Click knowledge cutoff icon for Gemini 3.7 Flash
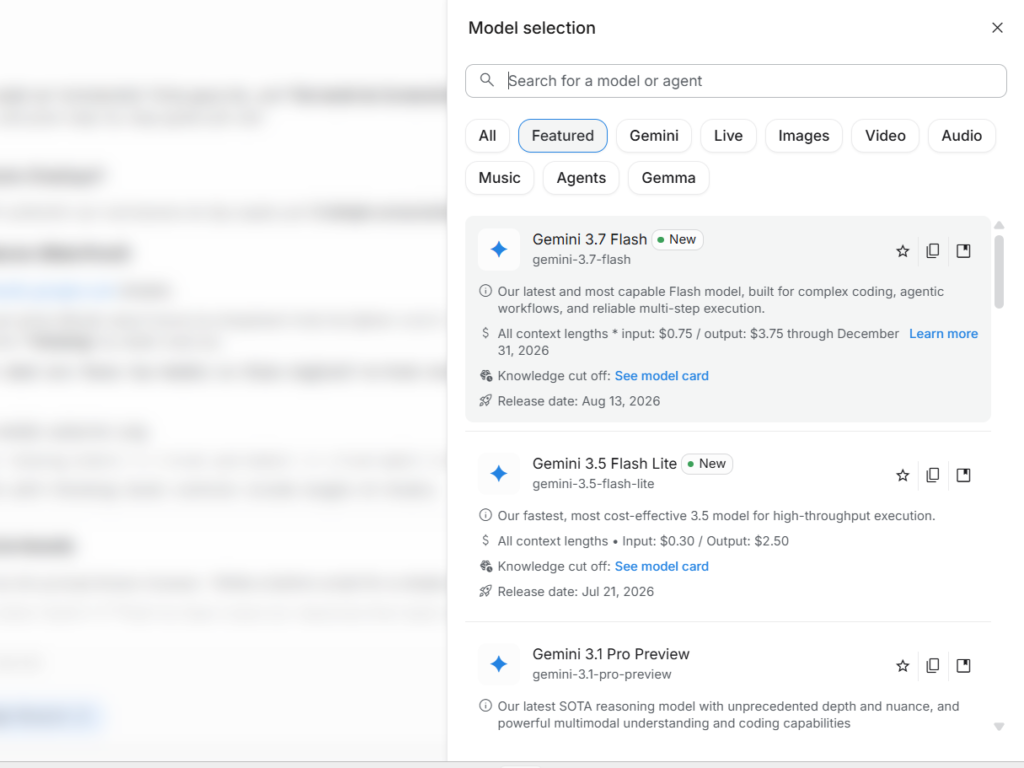 pos(486,376)
